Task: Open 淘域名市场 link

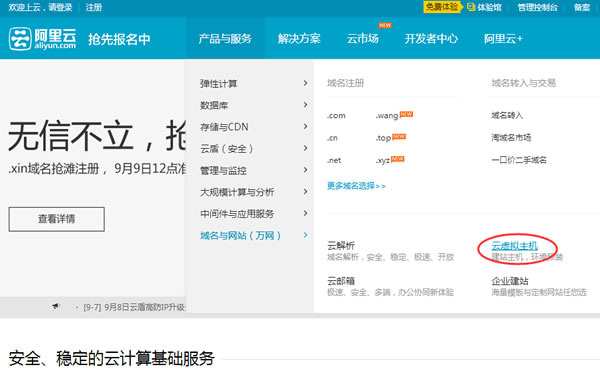Action: pos(511,138)
